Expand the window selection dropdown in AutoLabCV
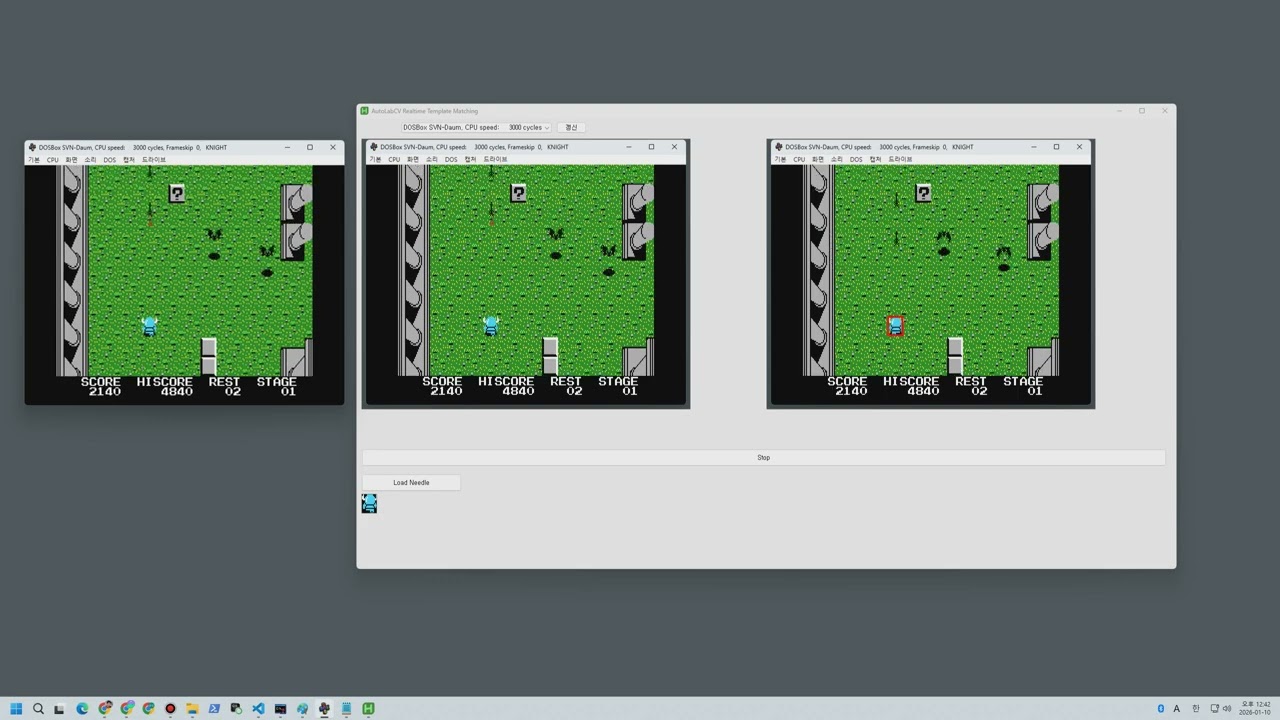1280x720 pixels. coord(476,127)
